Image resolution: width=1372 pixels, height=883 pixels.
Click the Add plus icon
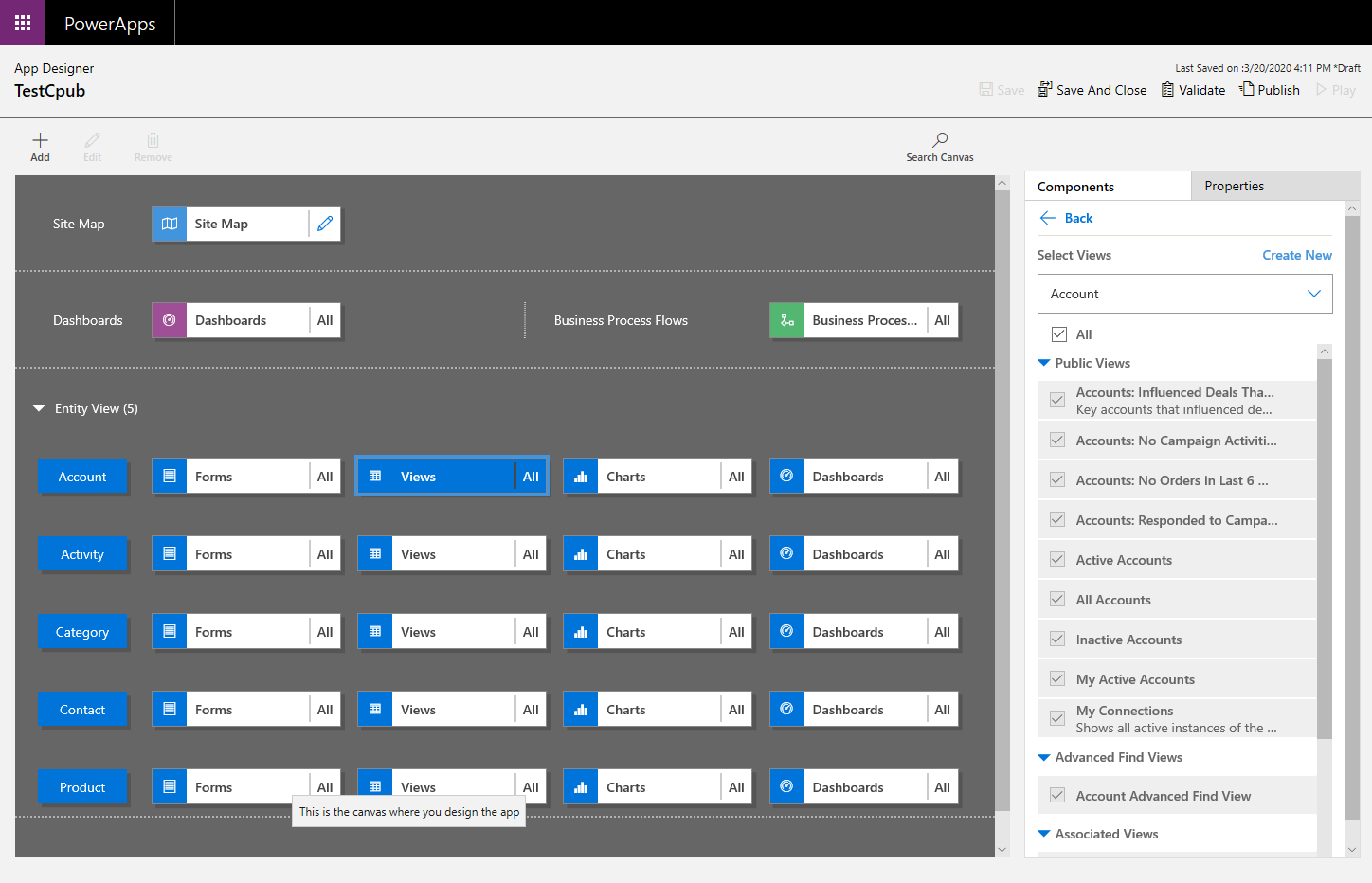[x=40, y=140]
